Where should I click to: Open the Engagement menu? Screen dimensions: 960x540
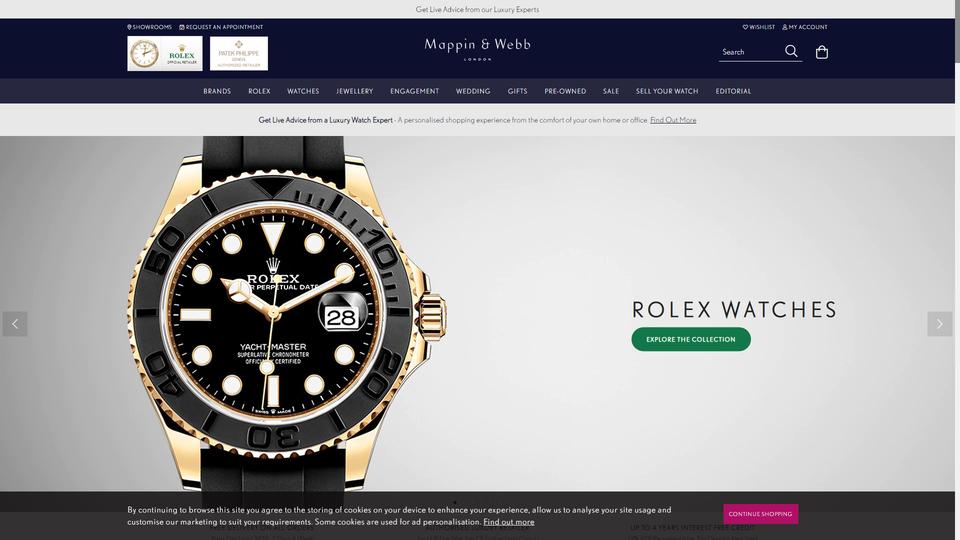click(414, 91)
